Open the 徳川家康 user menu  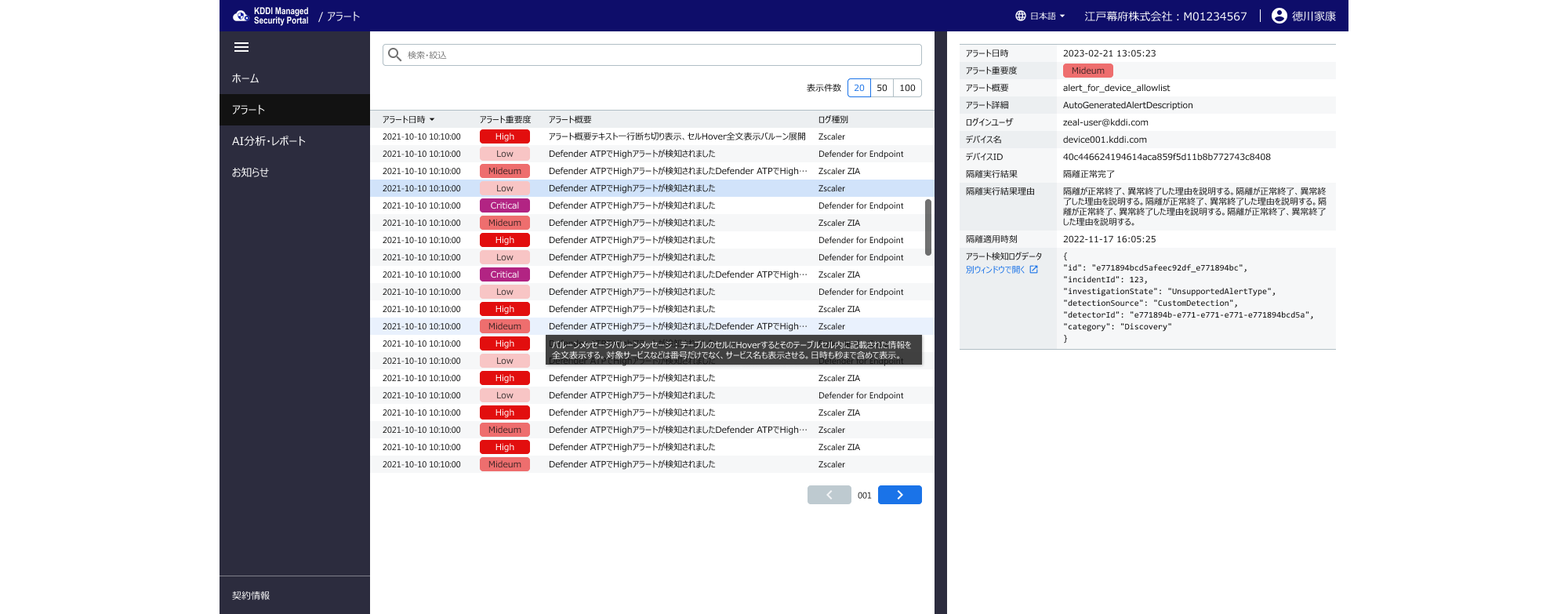tap(1313, 16)
